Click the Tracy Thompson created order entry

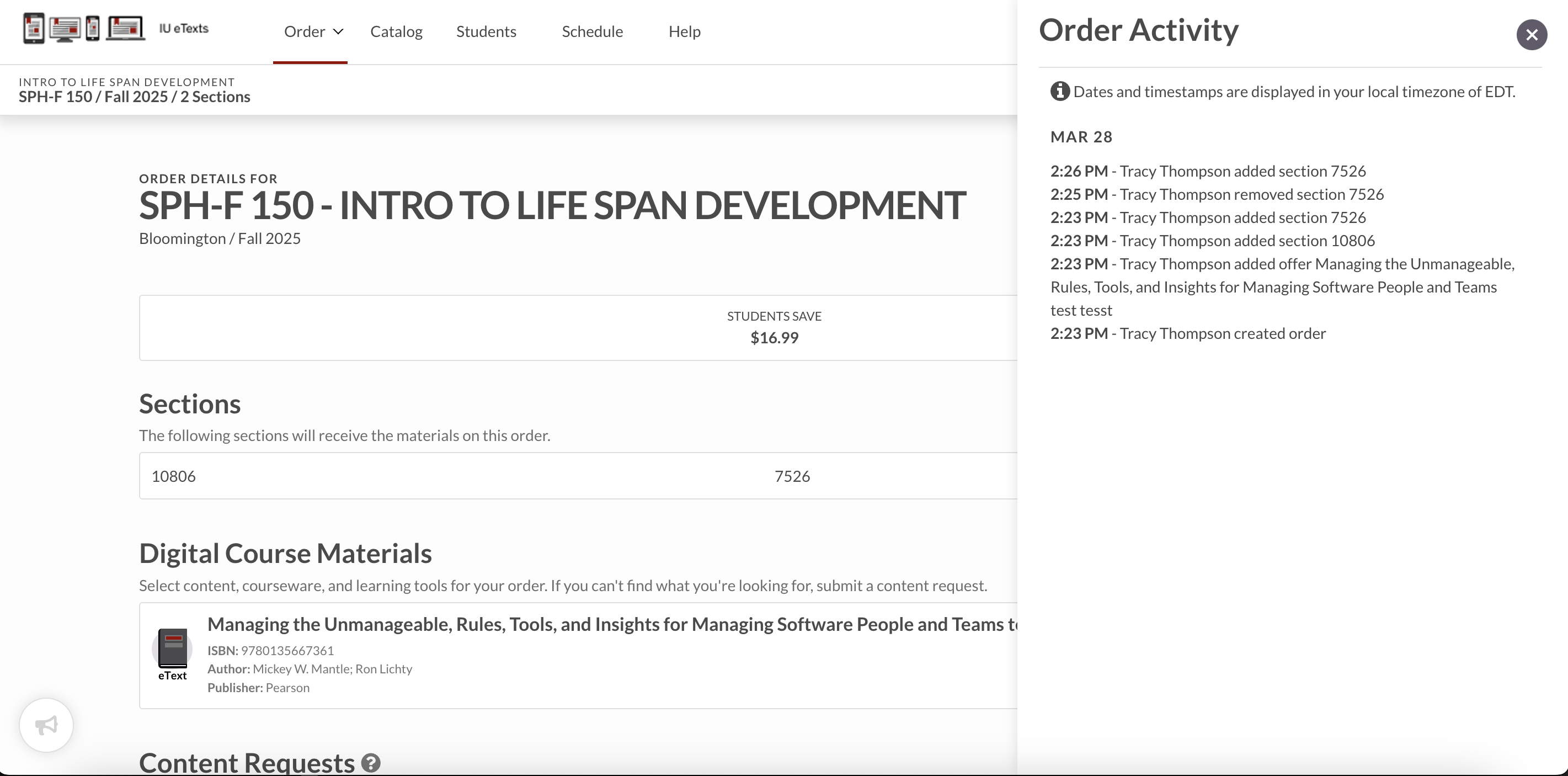point(1187,334)
